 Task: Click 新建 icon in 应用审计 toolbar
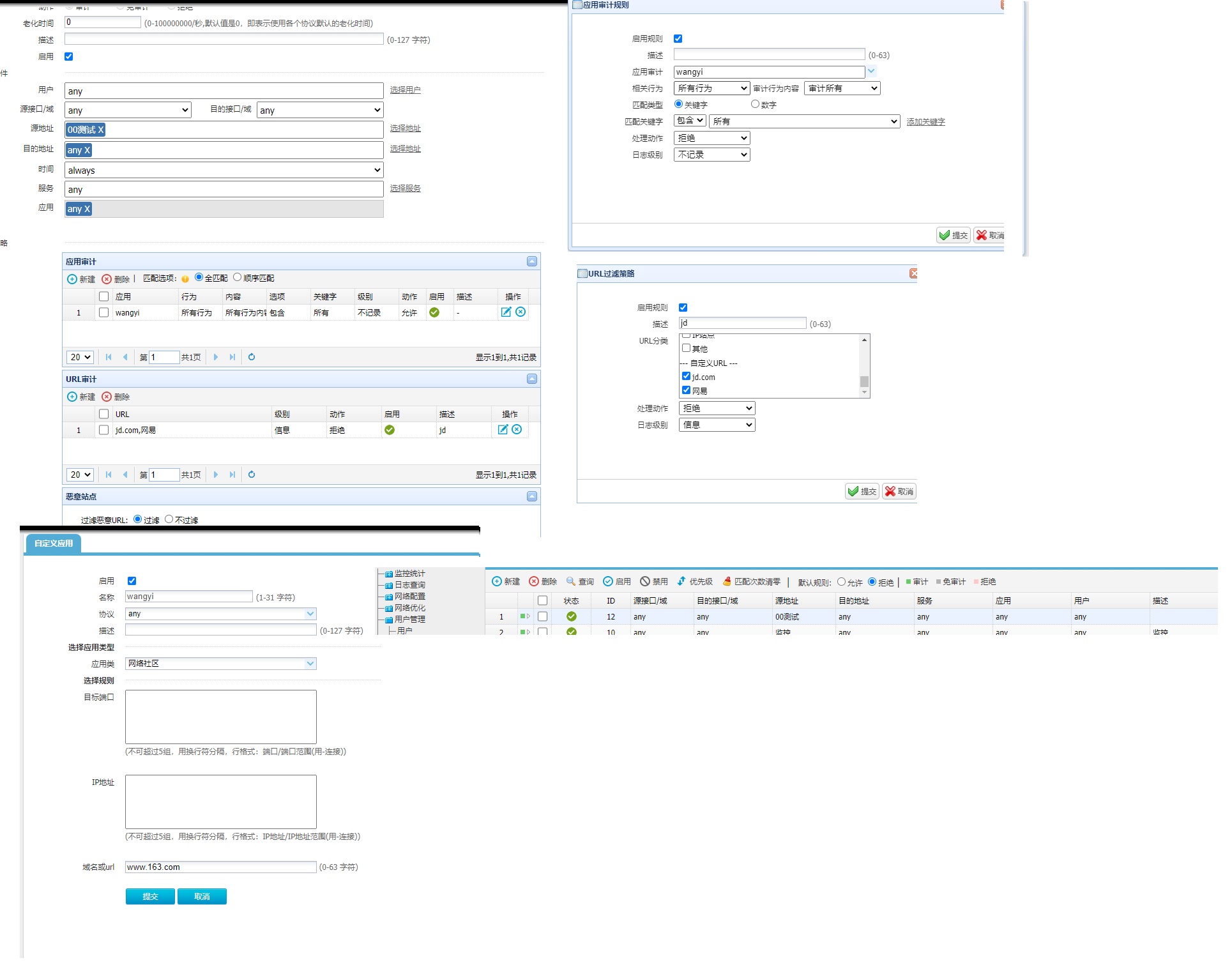pos(72,279)
